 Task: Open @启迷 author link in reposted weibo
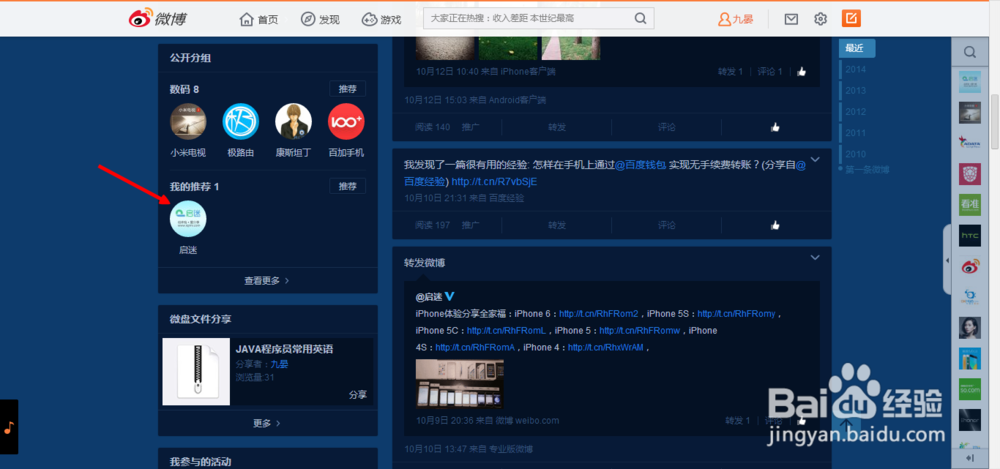click(429, 297)
